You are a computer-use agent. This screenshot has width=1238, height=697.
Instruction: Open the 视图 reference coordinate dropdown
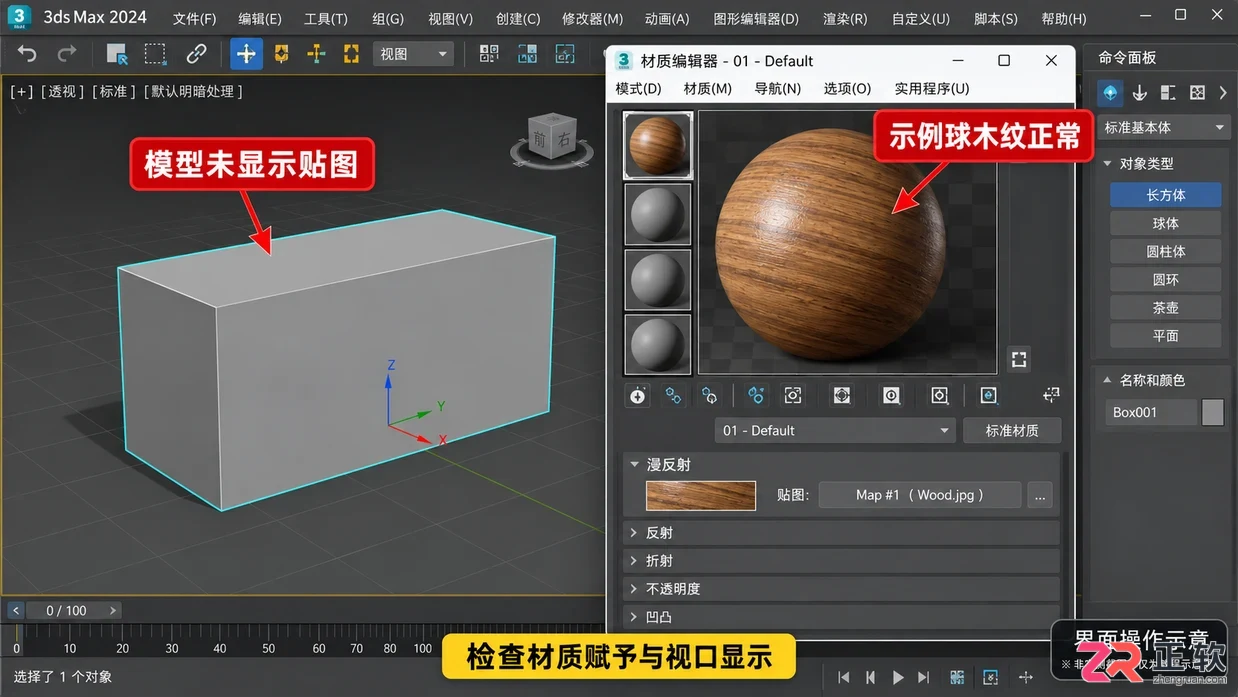pos(413,54)
